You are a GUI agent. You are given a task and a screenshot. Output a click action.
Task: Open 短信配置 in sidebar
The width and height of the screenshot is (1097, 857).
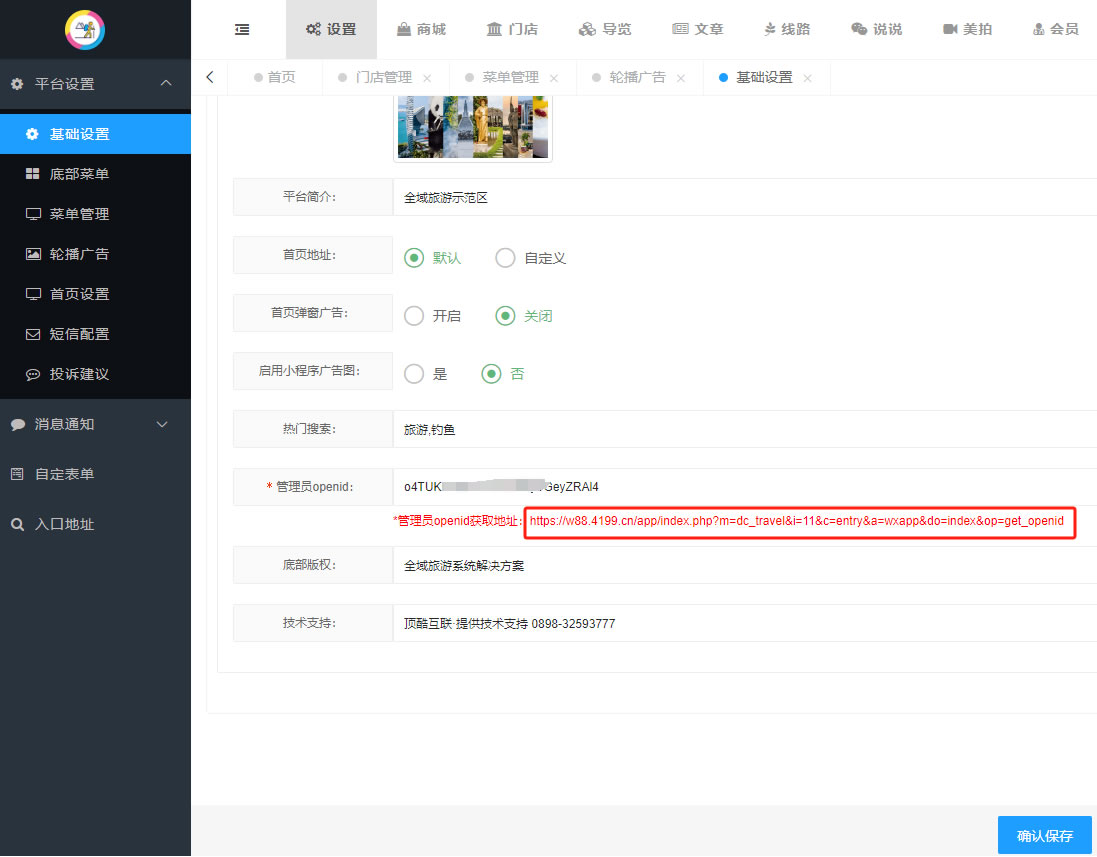point(95,334)
